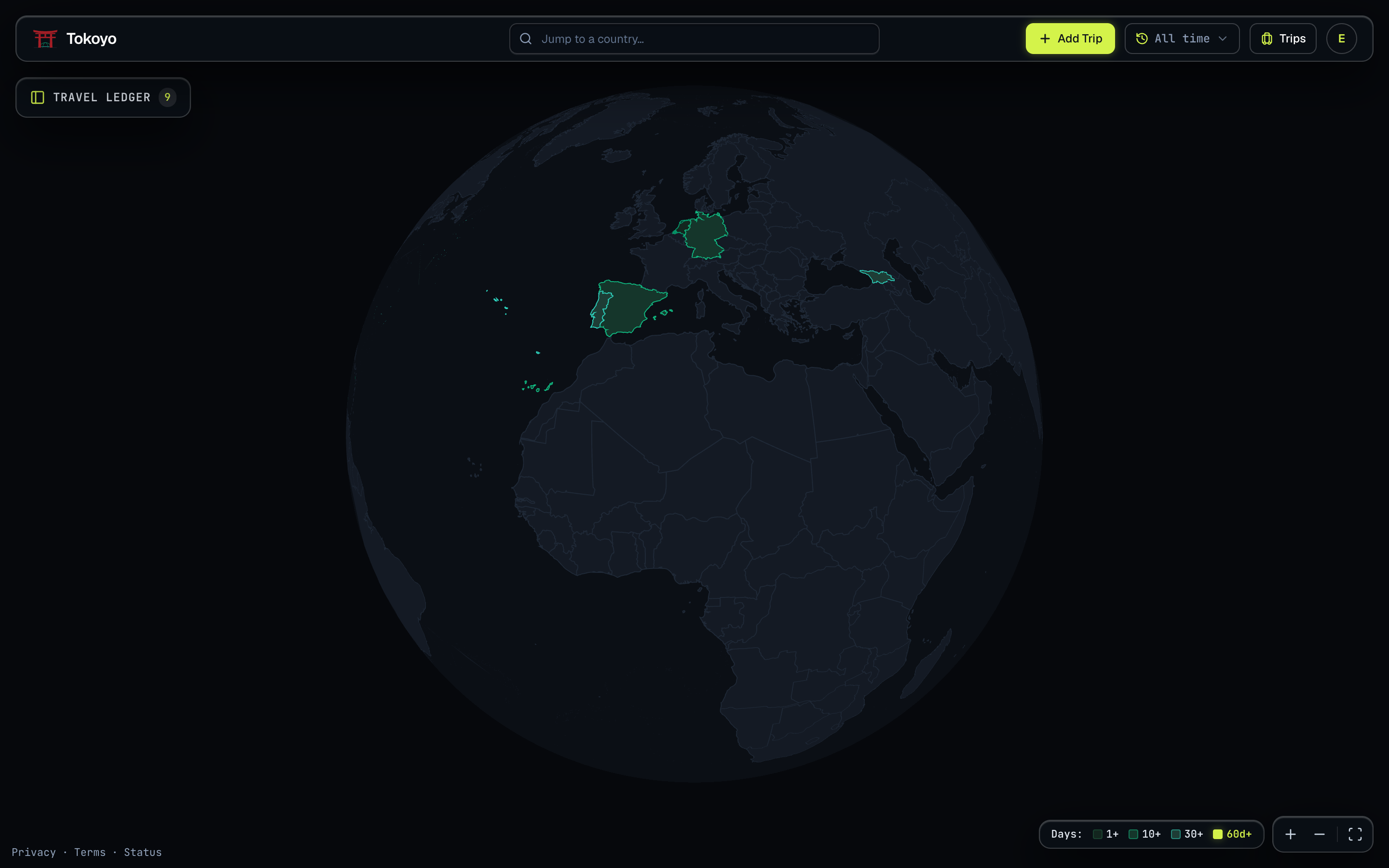Click the sidebar panel icon in Travel Ledger
This screenshot has width=1389, height=868.
click(x=37, y=97)
